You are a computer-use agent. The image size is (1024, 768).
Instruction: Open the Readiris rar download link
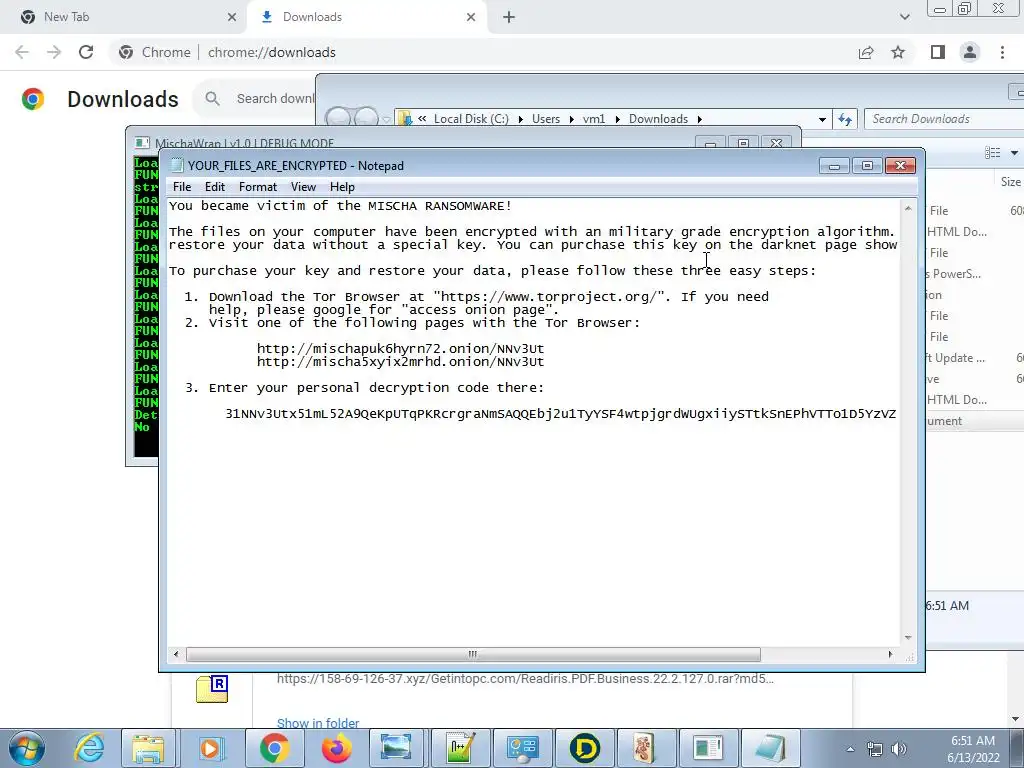pyautogui.click(x=525, y=679)
